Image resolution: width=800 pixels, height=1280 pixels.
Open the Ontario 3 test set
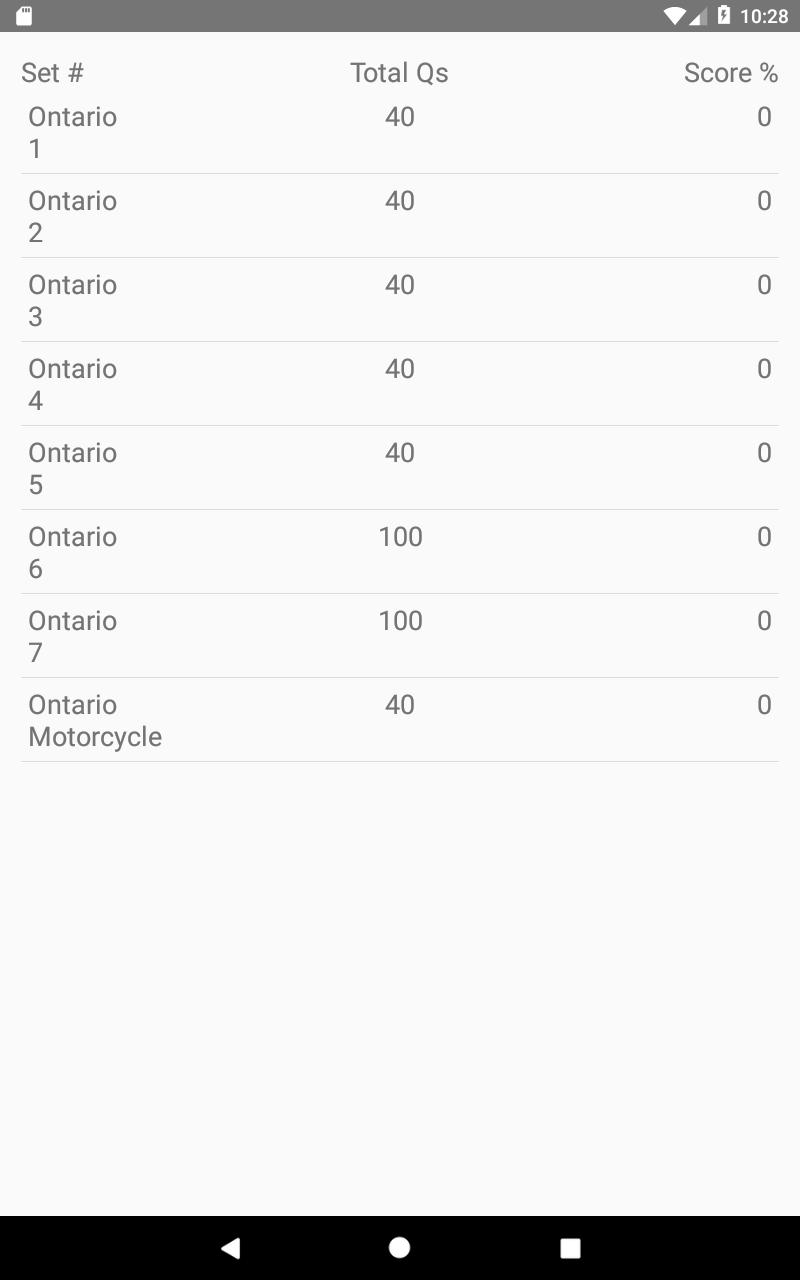pyautogui.click(x=400, y=300)
